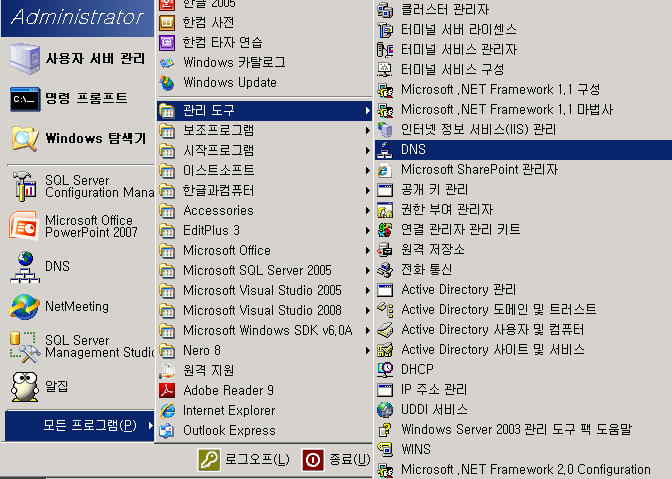Image resolution: width=672 pixels, height=479 pixels.
Task: Expand Microsoft SQL Server 2005 submenu arrow
Action: point(367,270)
